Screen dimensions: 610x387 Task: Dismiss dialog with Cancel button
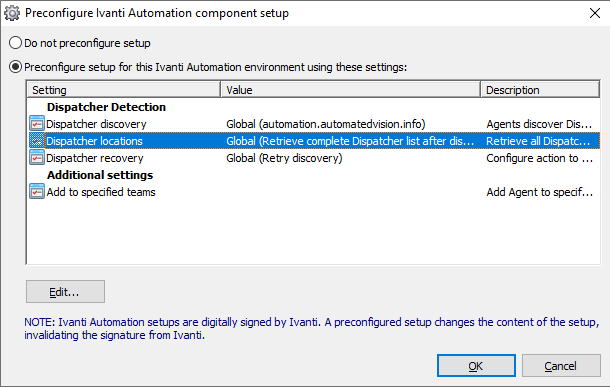pos(561,366)
